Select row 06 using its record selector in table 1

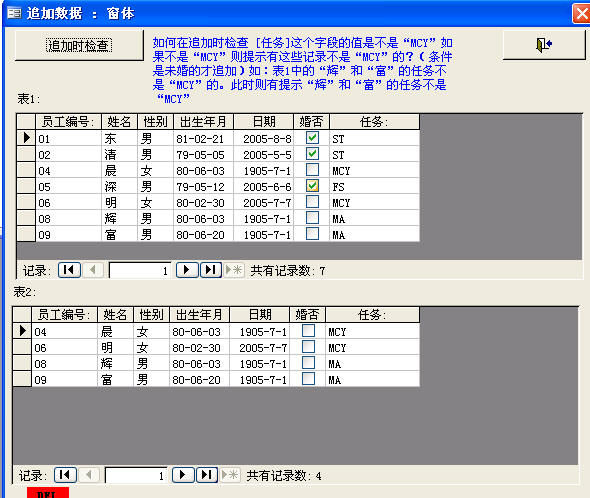tap(26, 203)
